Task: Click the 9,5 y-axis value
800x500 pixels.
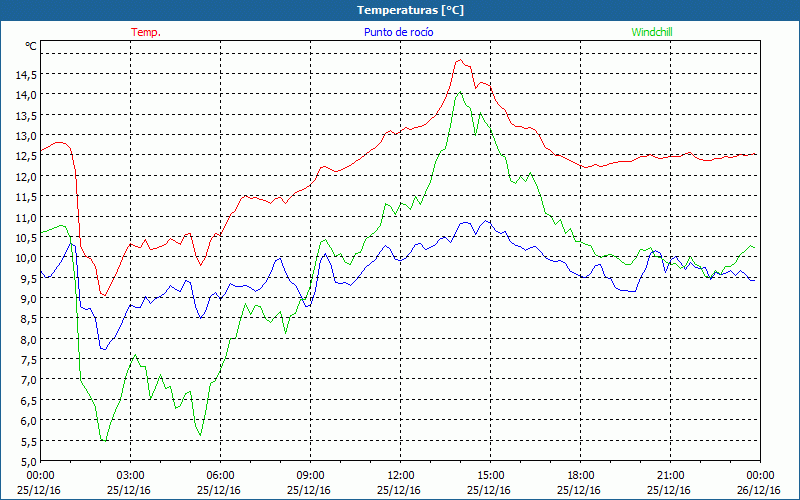Action: click(29, 278)
